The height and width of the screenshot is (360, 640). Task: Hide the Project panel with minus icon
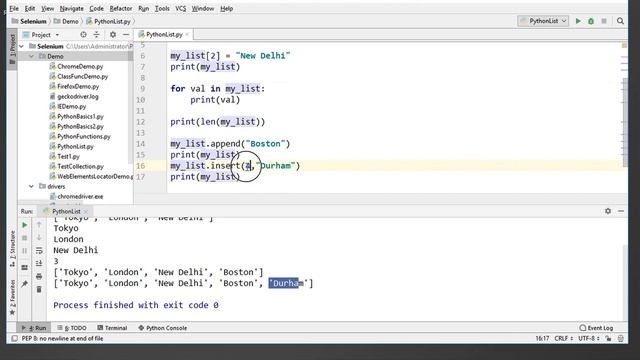[x=126, y=35]
